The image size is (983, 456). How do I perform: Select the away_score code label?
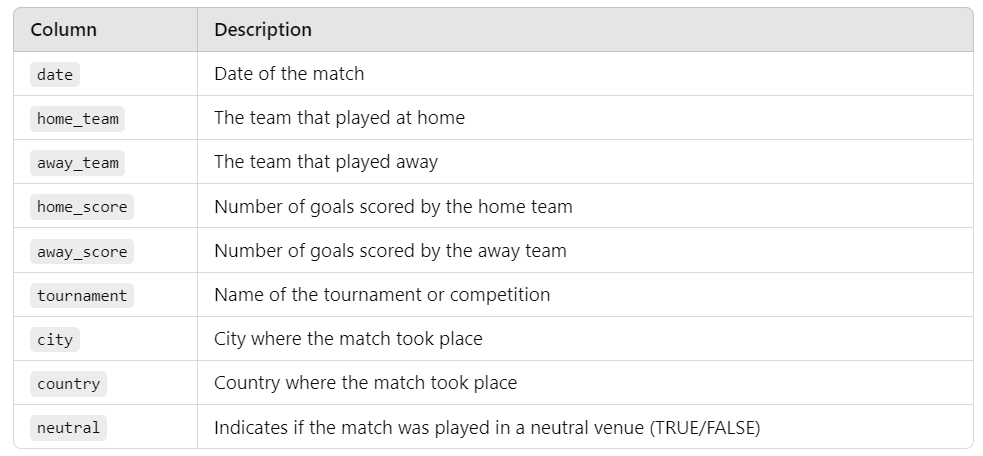pos(82,252)
